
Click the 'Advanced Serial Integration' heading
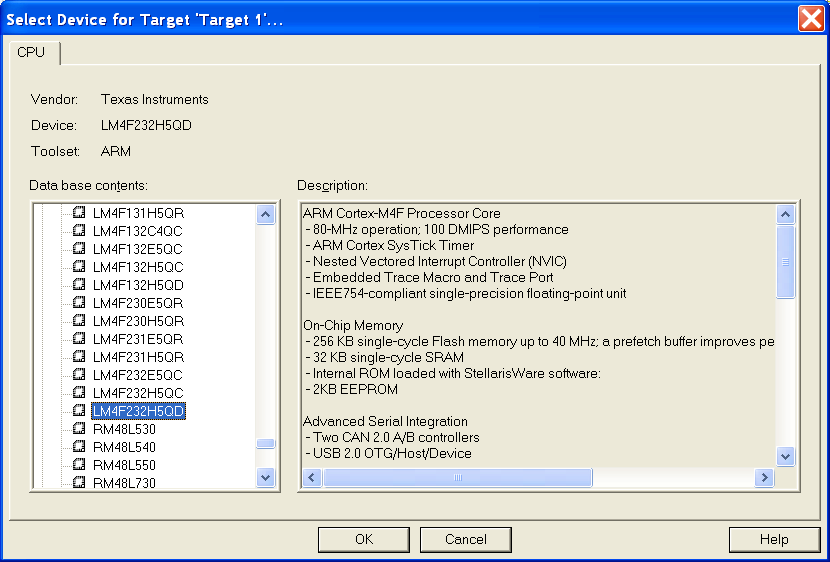click(x=385, y=422)
